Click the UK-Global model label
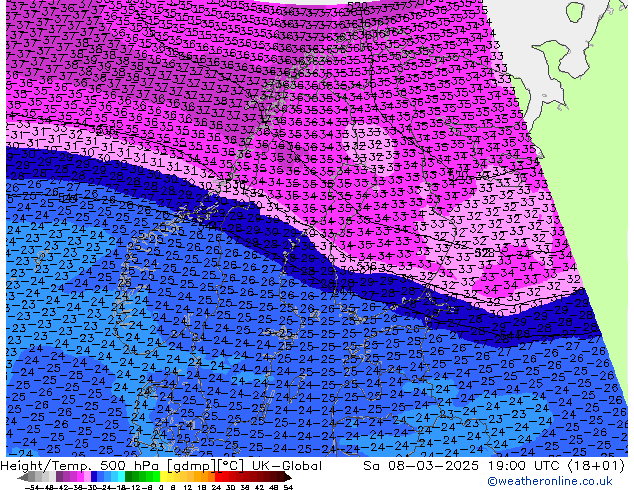This screenshot has height=490, width=634. pos(287,466)
